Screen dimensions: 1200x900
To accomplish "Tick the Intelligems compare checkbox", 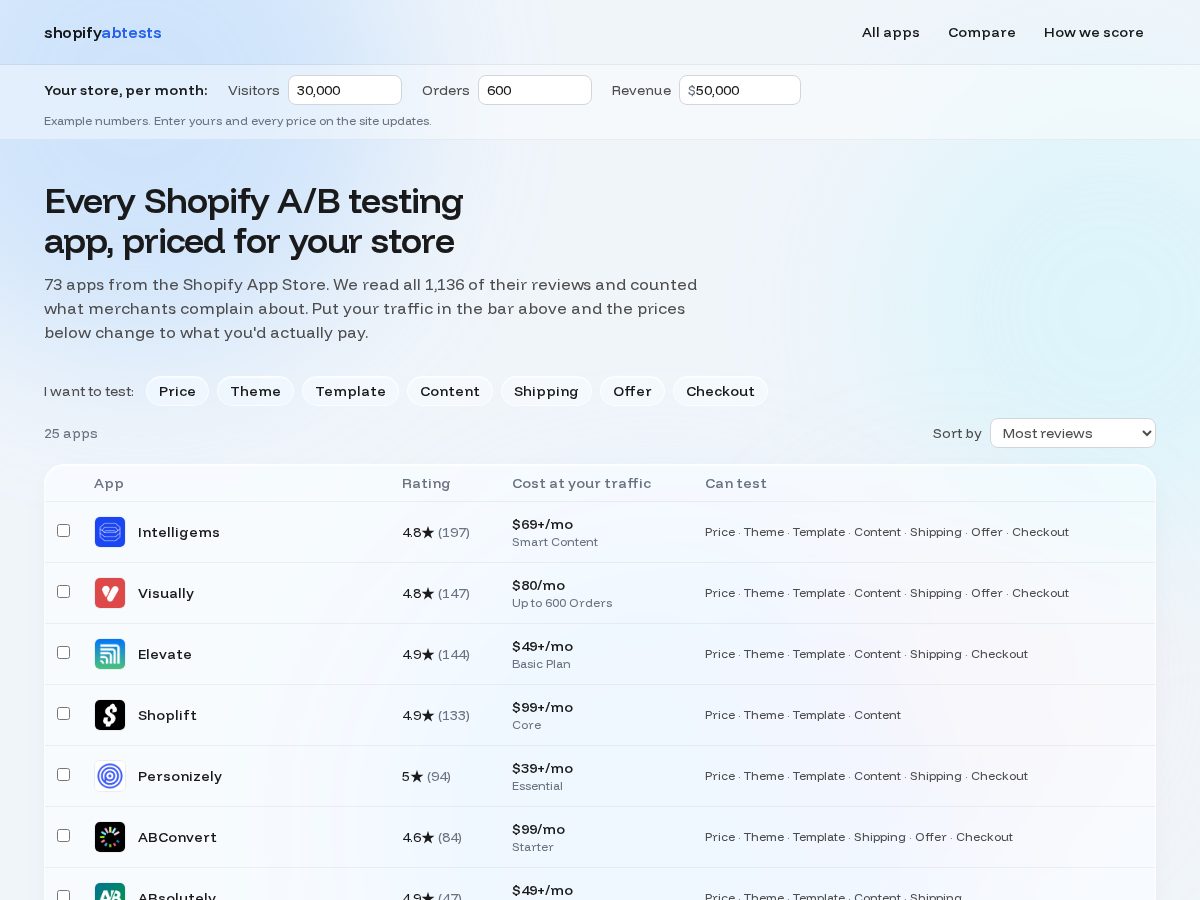I will click(64, 531).
